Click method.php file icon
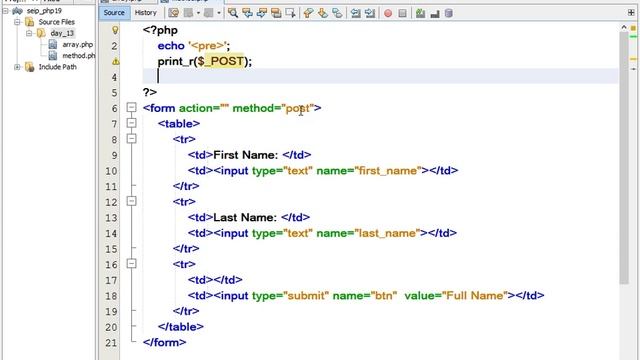Viewport: 640px width, 360px height. click(x=53, y=56)
